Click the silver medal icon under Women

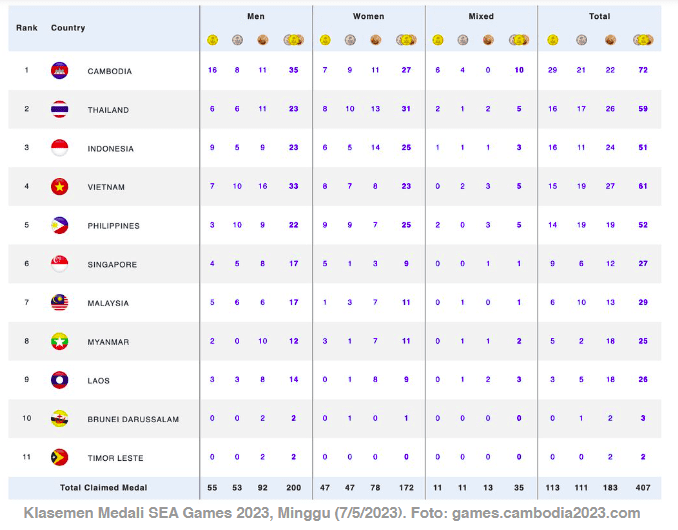350,40
